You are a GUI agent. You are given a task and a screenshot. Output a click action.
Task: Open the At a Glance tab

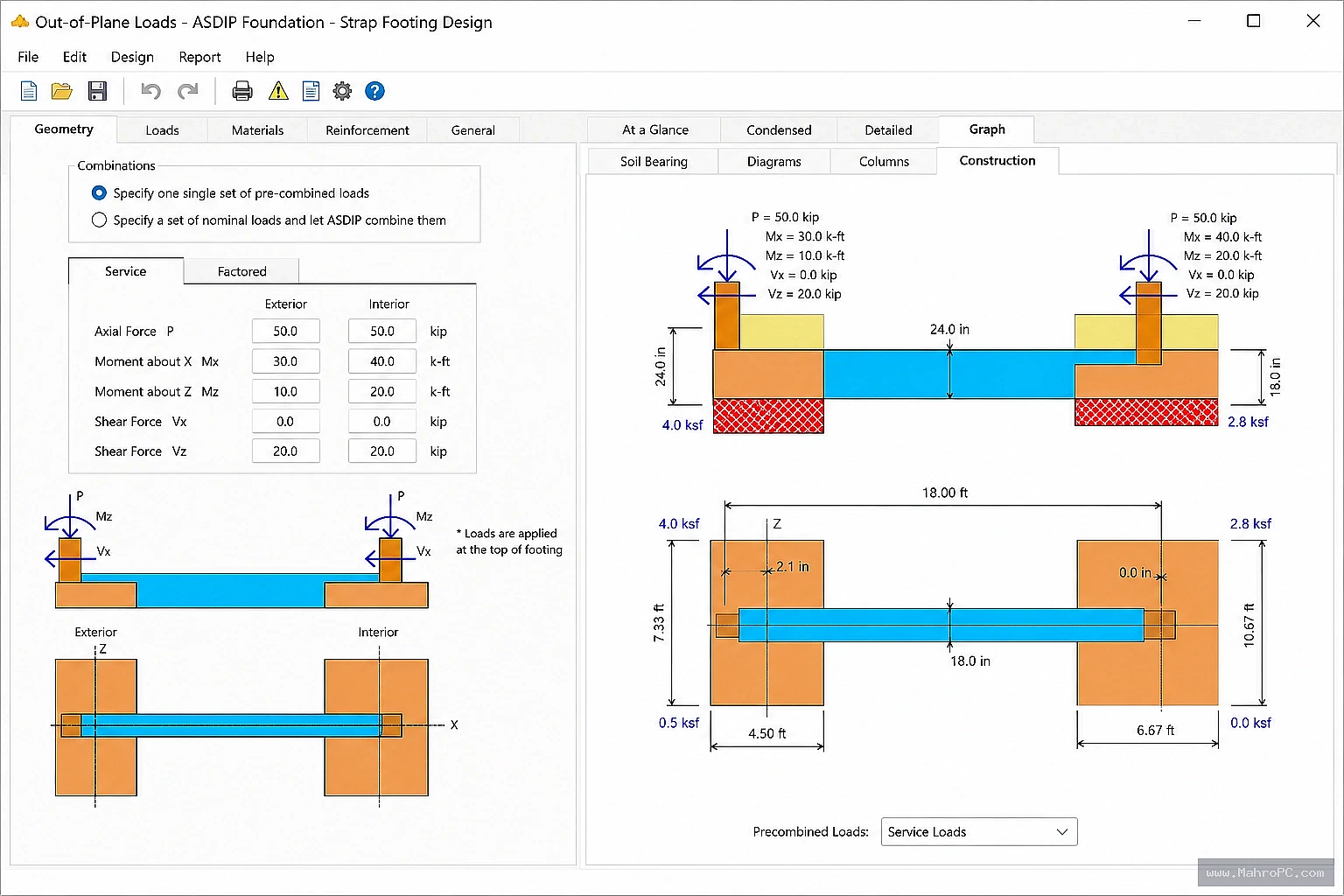click(654, 129)
